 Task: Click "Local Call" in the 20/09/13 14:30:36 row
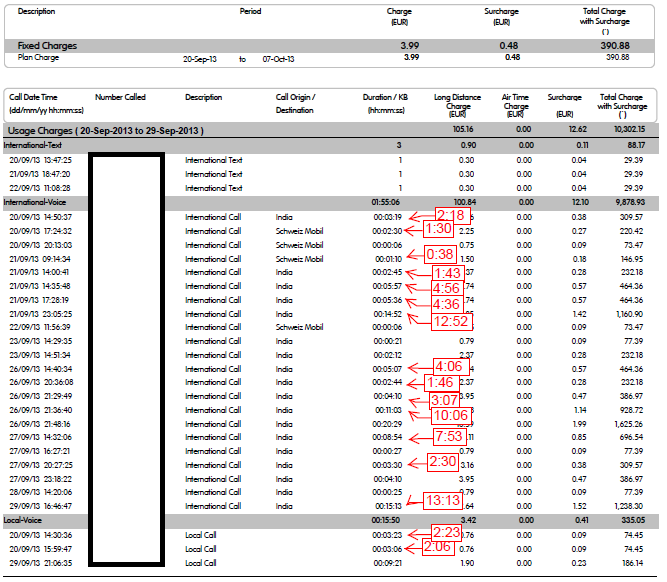pos(200,535)
